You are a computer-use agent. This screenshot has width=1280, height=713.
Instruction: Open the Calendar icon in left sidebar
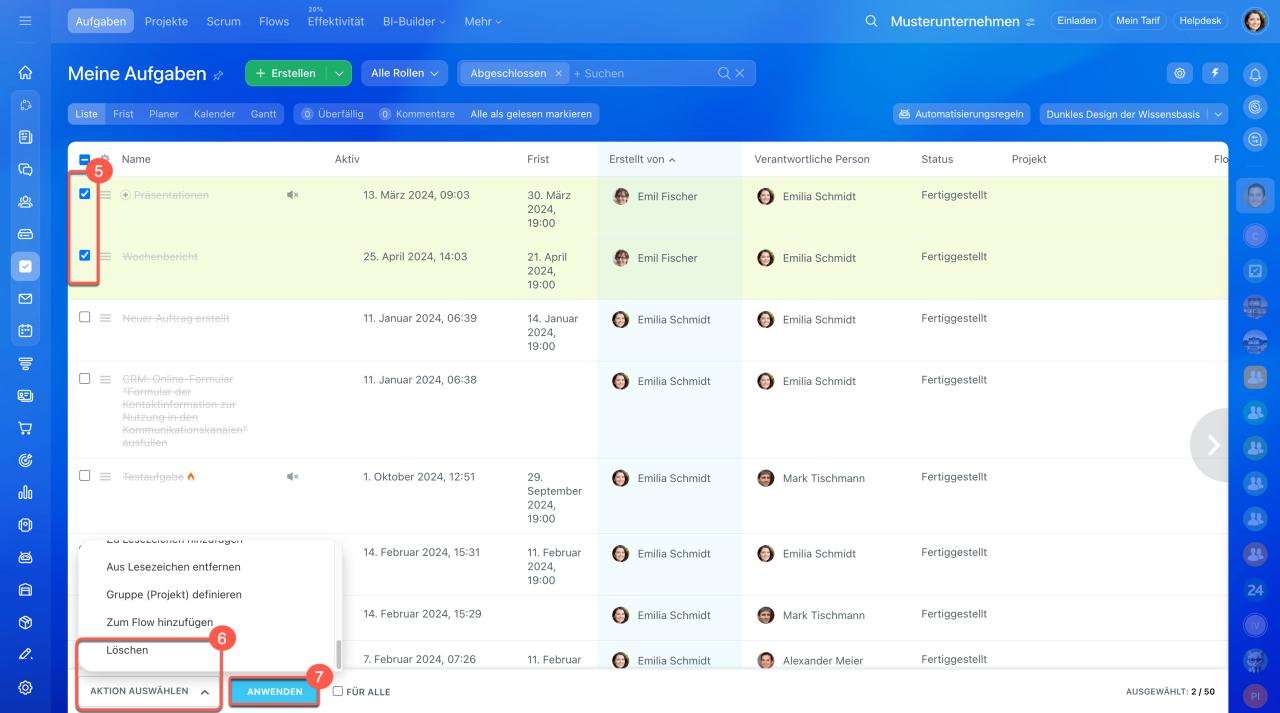click(x=25, y=331)
